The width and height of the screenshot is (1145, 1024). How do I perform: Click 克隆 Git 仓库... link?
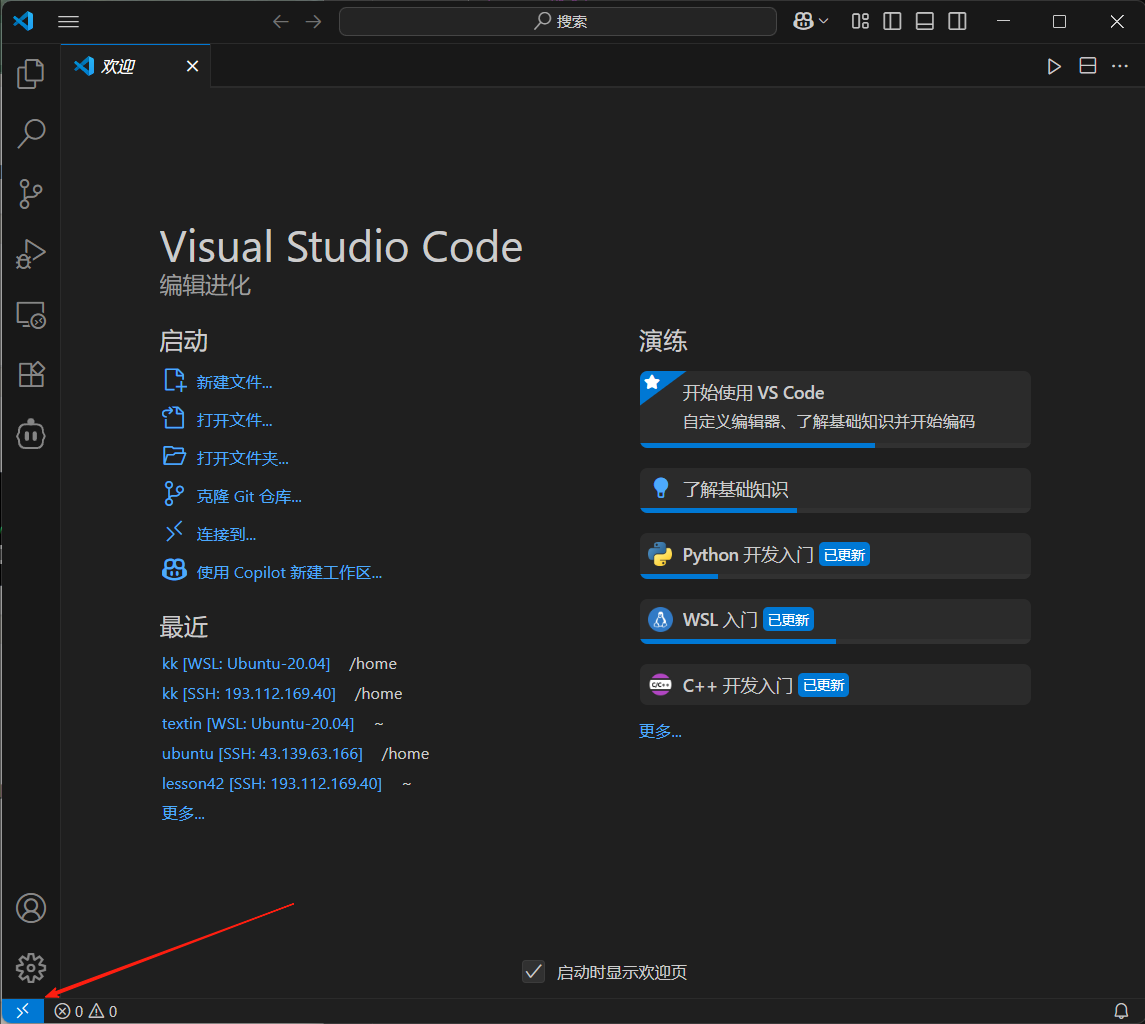[x=249, y=496]
